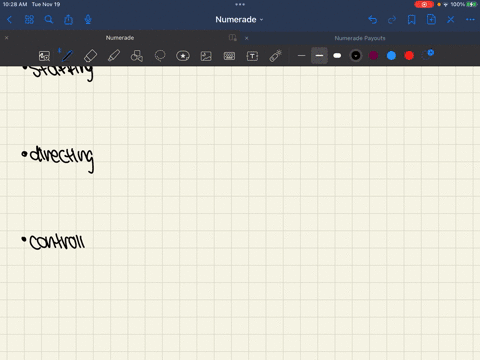
Task: Select the zoom window tool
Action: point(44,56)
